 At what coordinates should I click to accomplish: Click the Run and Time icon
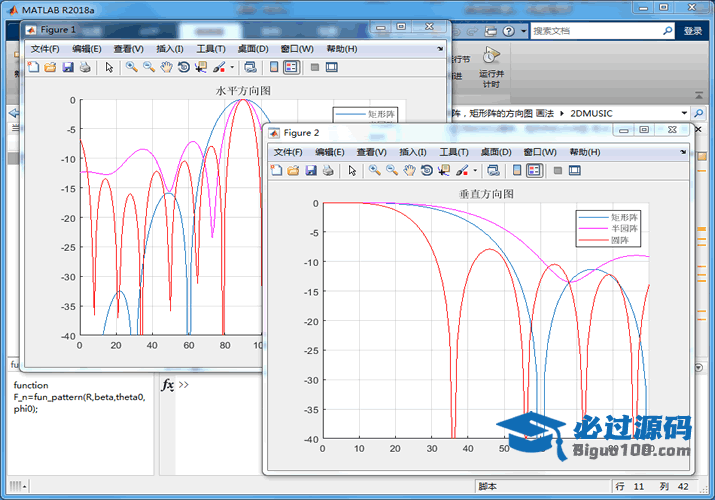pyautogui.click(x=490, y=56)
